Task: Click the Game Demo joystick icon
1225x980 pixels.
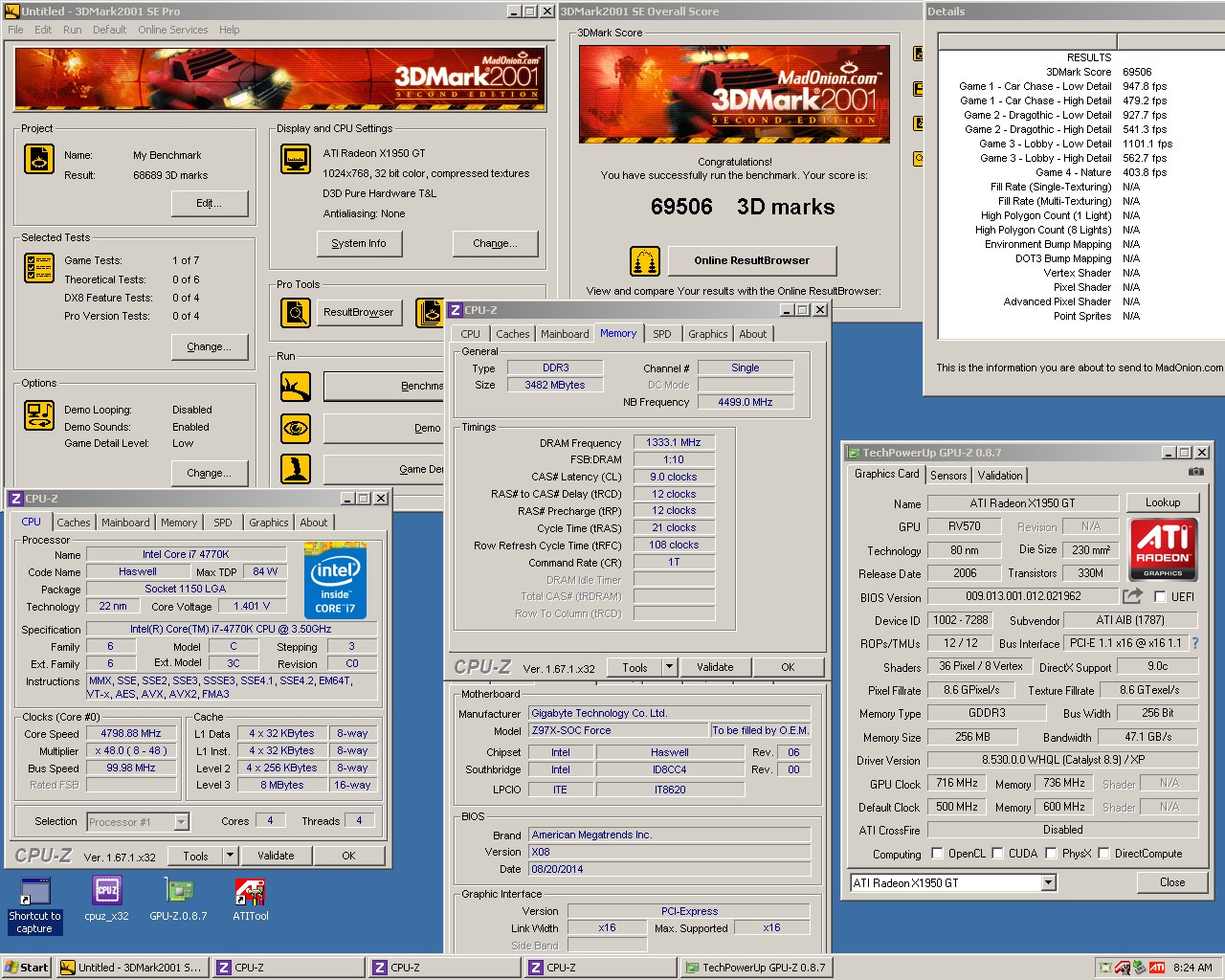Action: pyautogui.click(x=296, y=469)
